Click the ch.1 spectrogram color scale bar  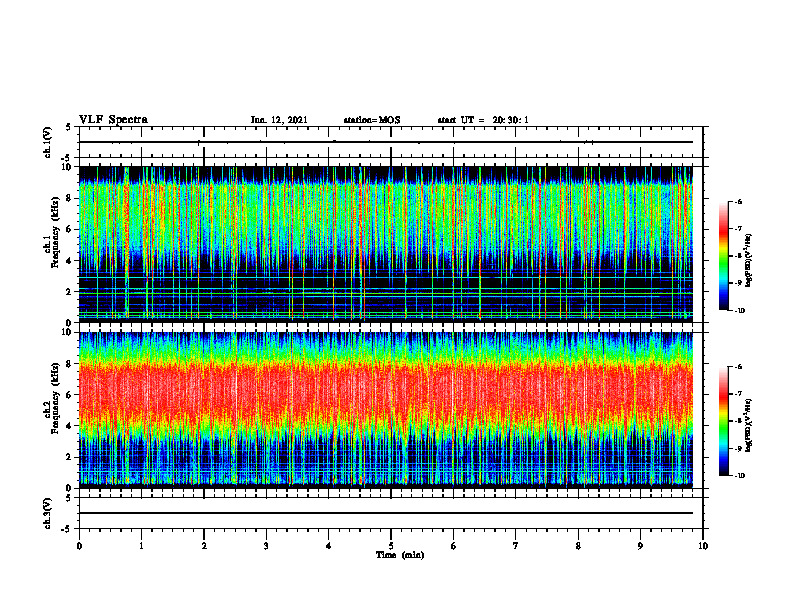pyautogui.click(x=723, y=256)
